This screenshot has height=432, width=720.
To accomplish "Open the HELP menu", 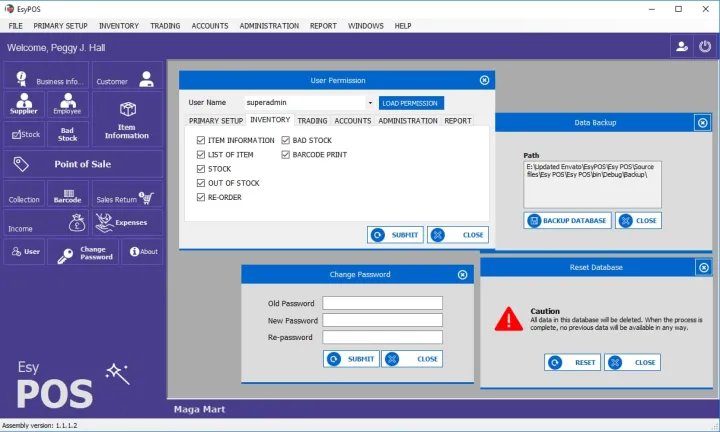I will [403, 26].
